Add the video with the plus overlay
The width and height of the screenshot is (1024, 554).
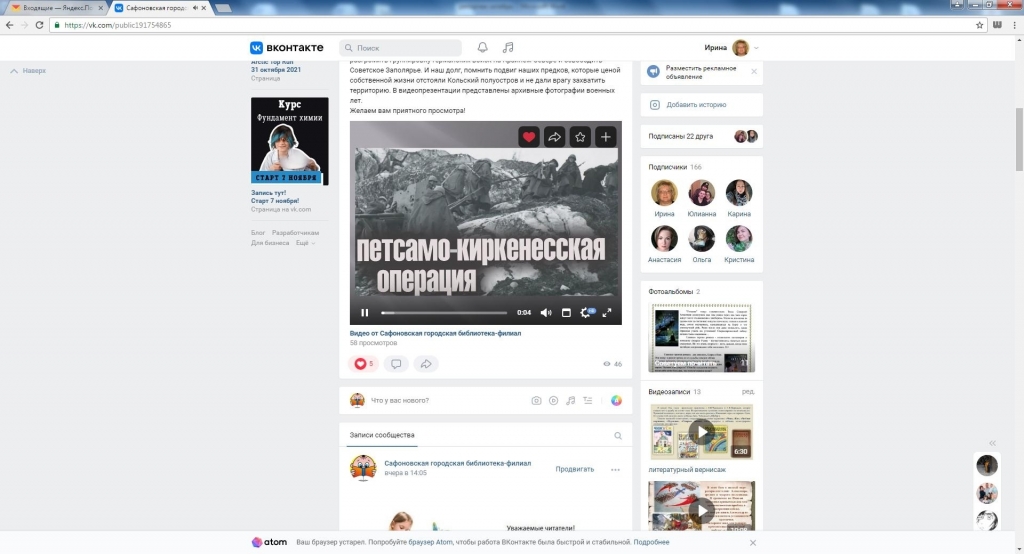coord(605,137)
